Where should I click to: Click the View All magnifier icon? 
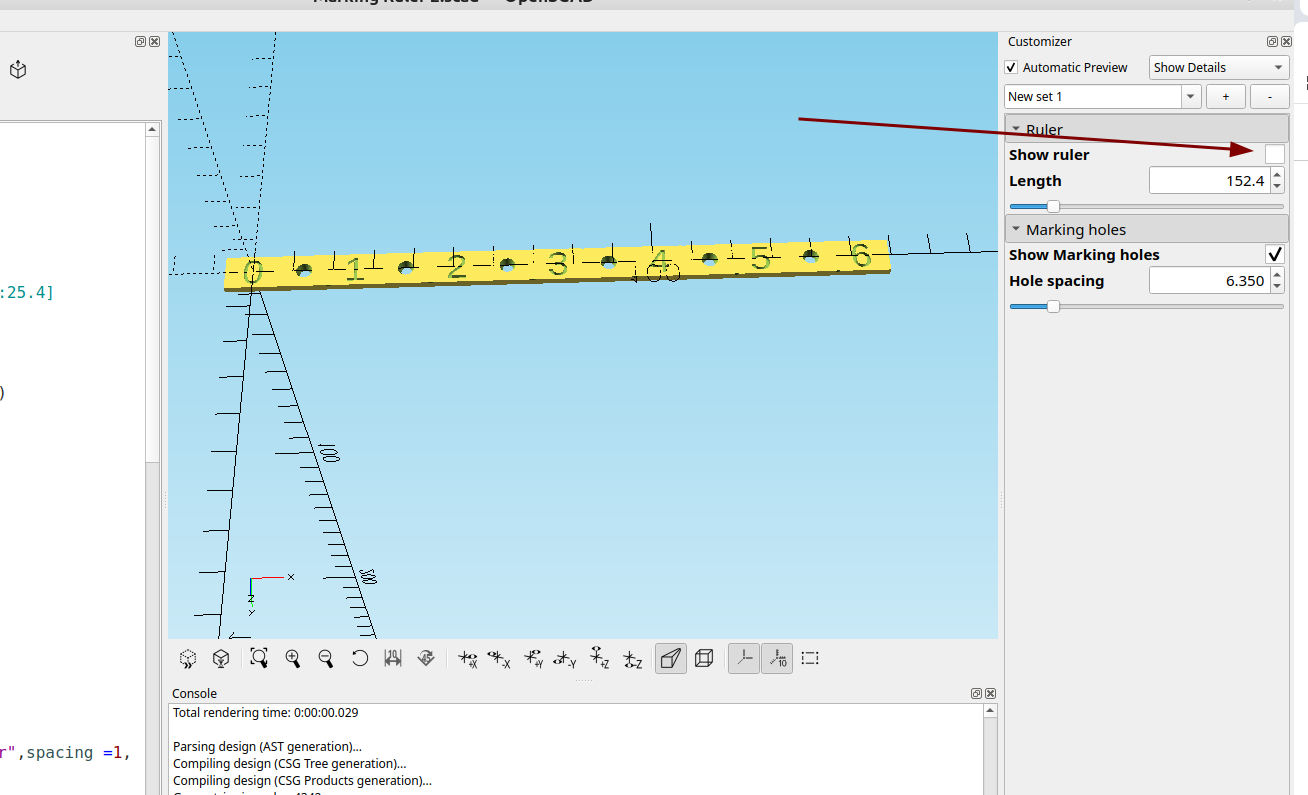259,658
